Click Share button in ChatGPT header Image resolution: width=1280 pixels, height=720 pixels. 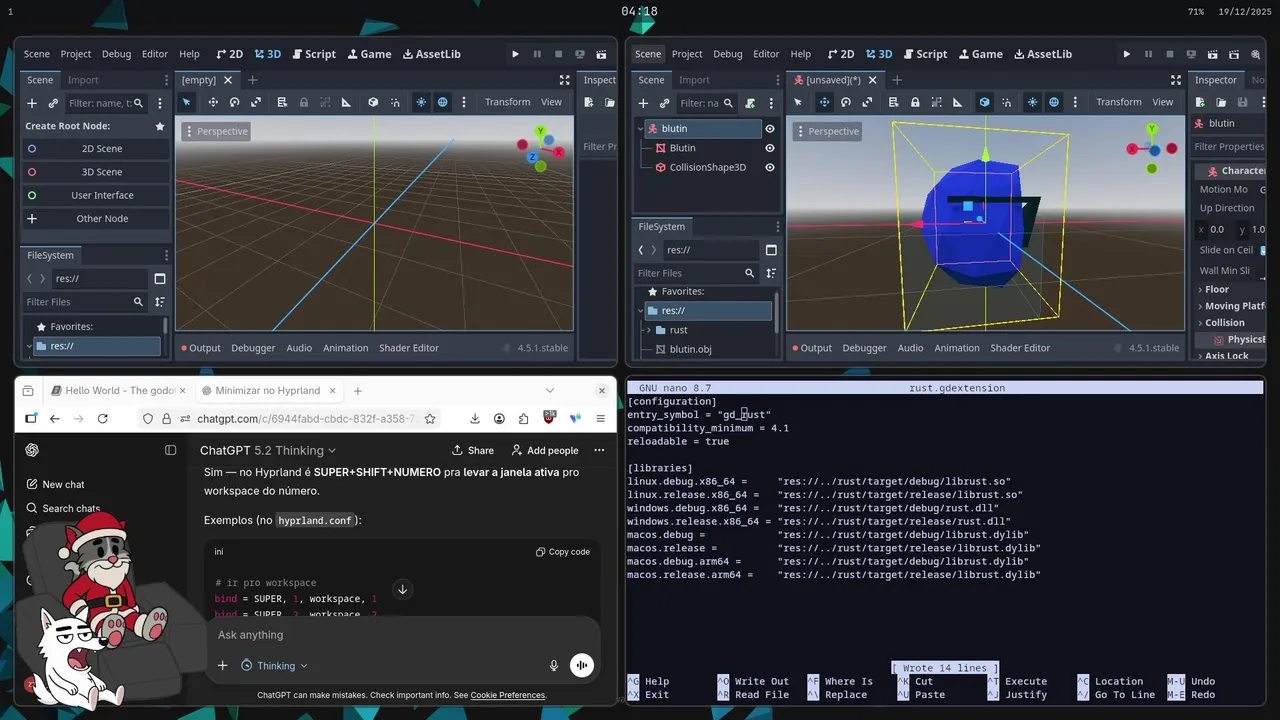[473, 450]
